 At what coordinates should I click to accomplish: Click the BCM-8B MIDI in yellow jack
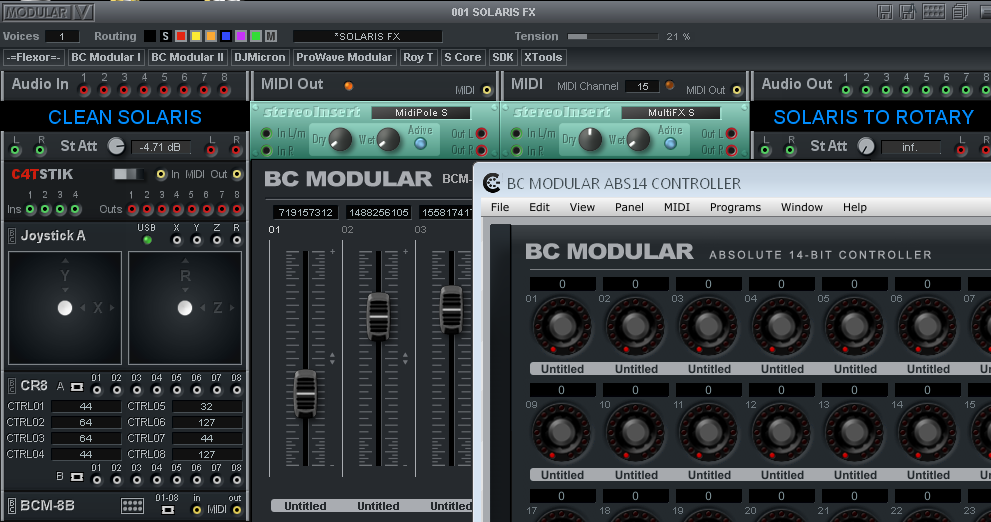[197, 510]
